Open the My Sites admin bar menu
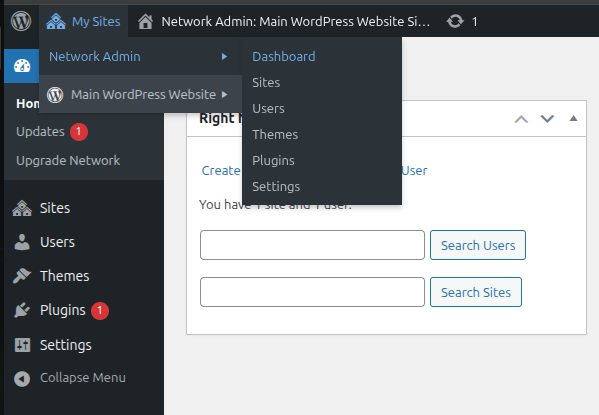 83,21
